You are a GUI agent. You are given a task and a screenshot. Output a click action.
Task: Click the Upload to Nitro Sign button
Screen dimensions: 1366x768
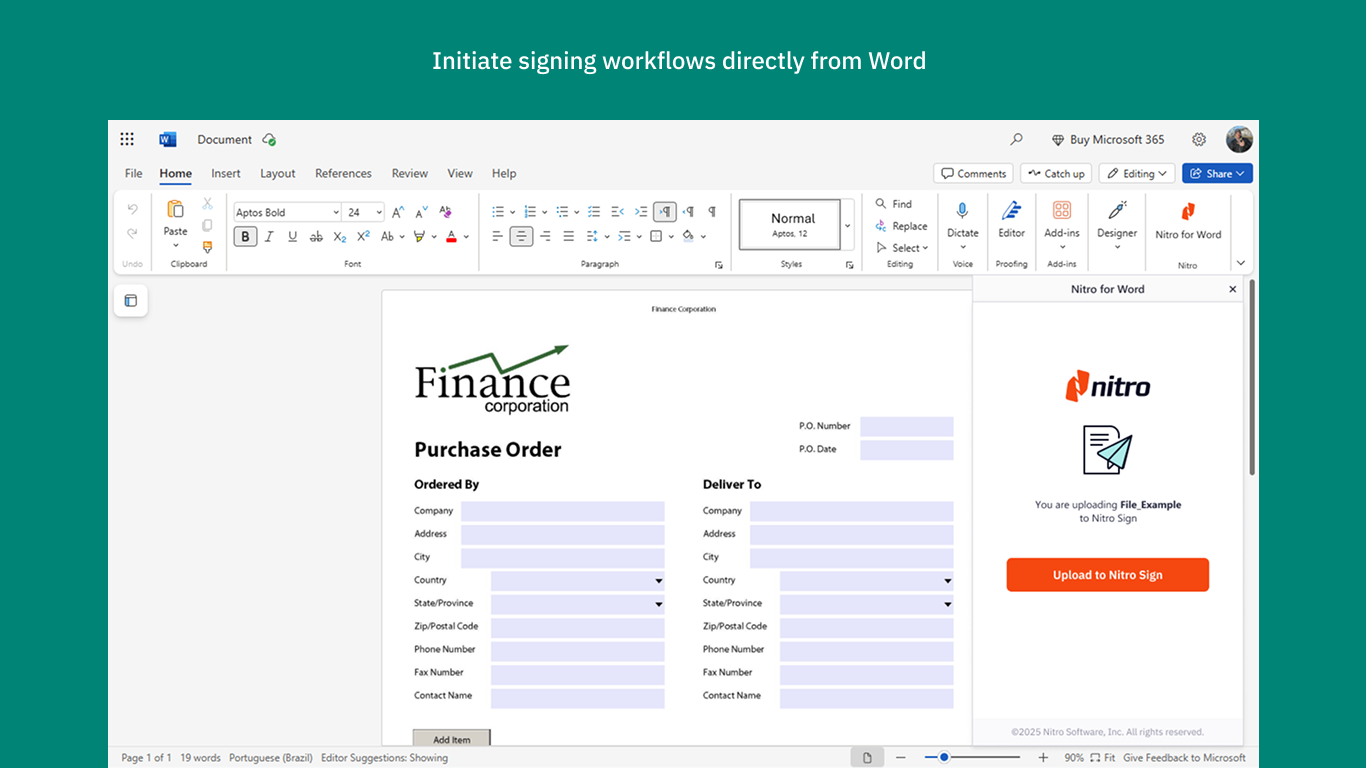1108,575
